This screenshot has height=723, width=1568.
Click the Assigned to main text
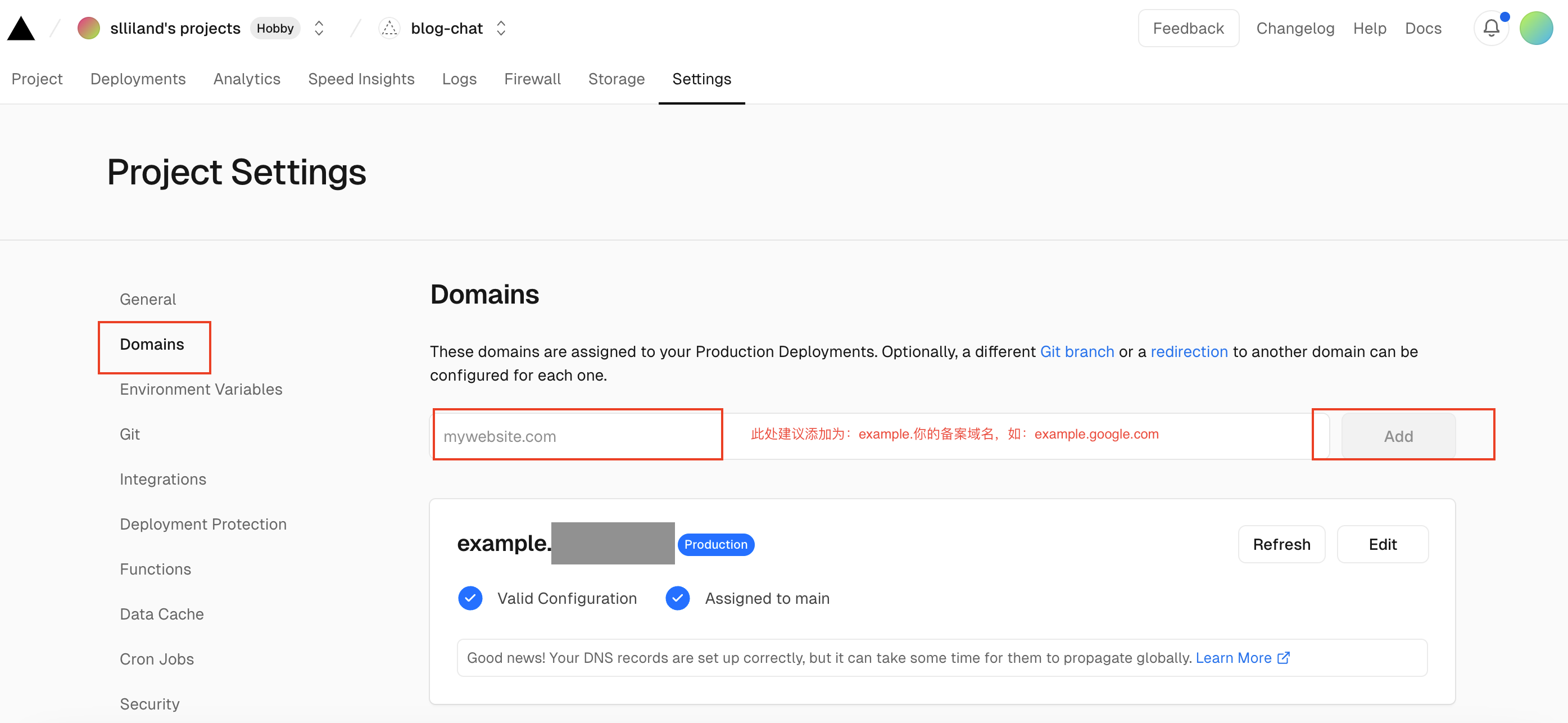[768, 598]
